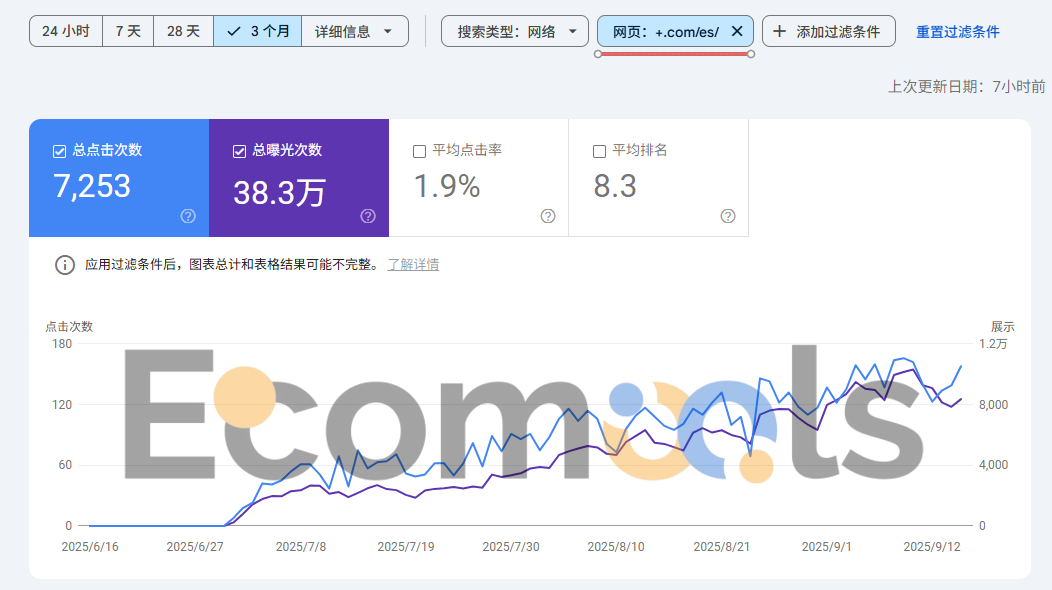Click plus icon to add filter
1052x590 pixels.
[x=780, y=31]
